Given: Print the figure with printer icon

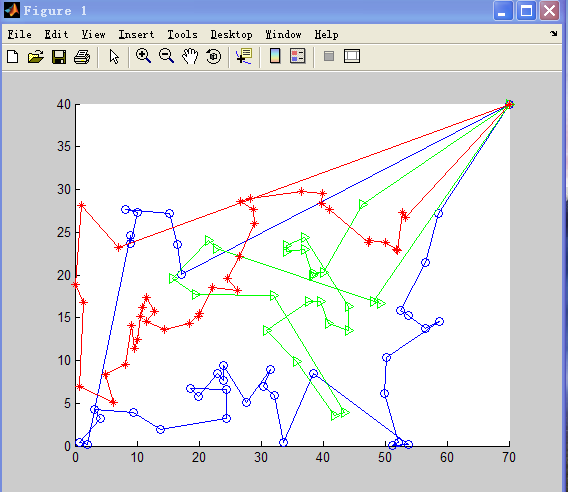Looking at the screenshot, I should (82, 57).
